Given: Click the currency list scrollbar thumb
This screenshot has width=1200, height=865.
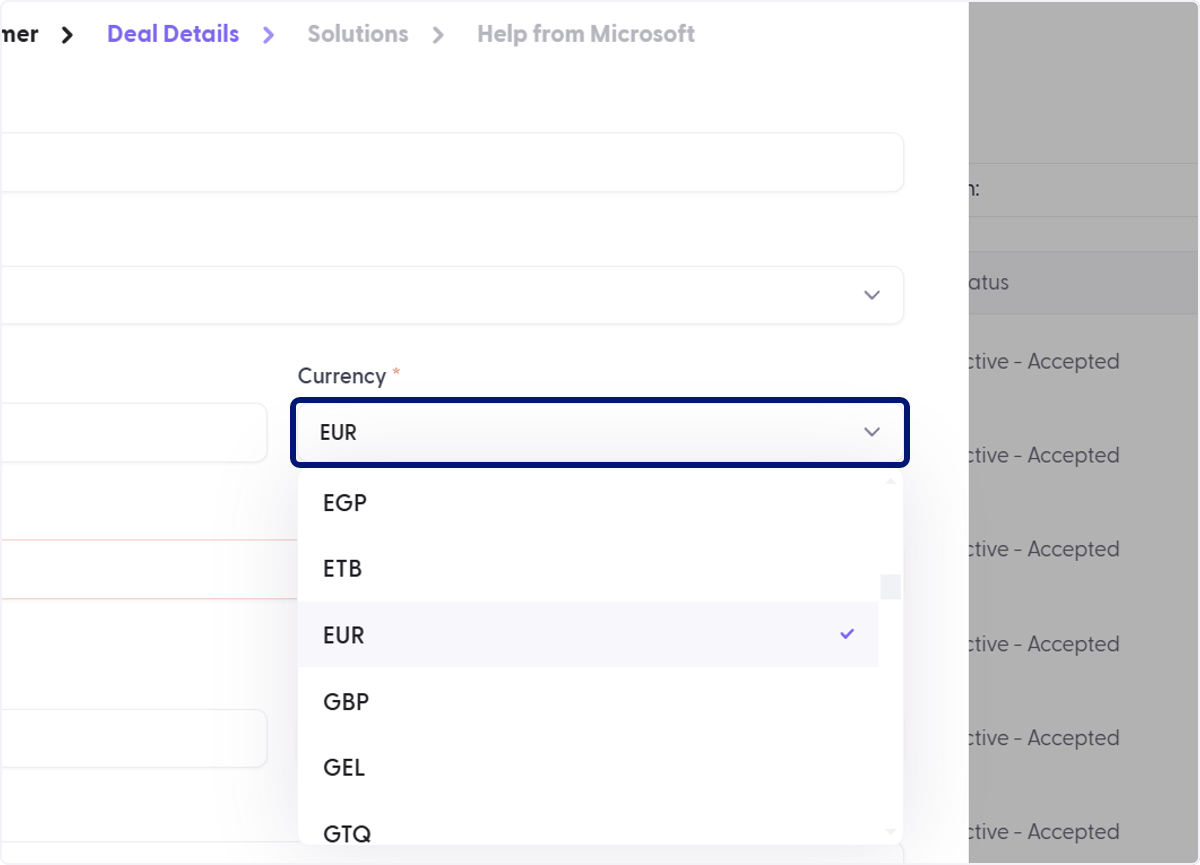Looking at the screenshot, I should point(890,587).
